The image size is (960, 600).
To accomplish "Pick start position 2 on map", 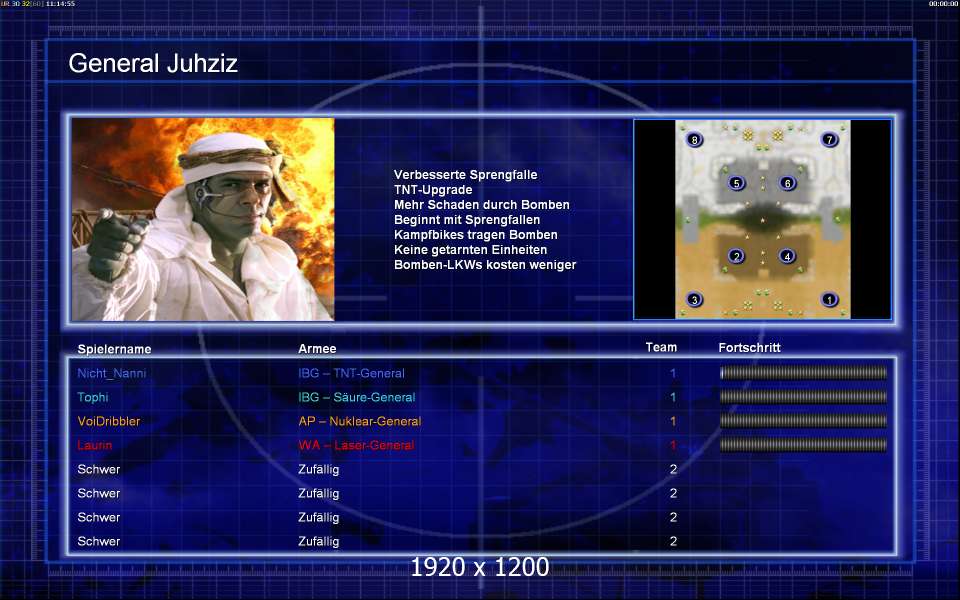I will coord(737,256).
